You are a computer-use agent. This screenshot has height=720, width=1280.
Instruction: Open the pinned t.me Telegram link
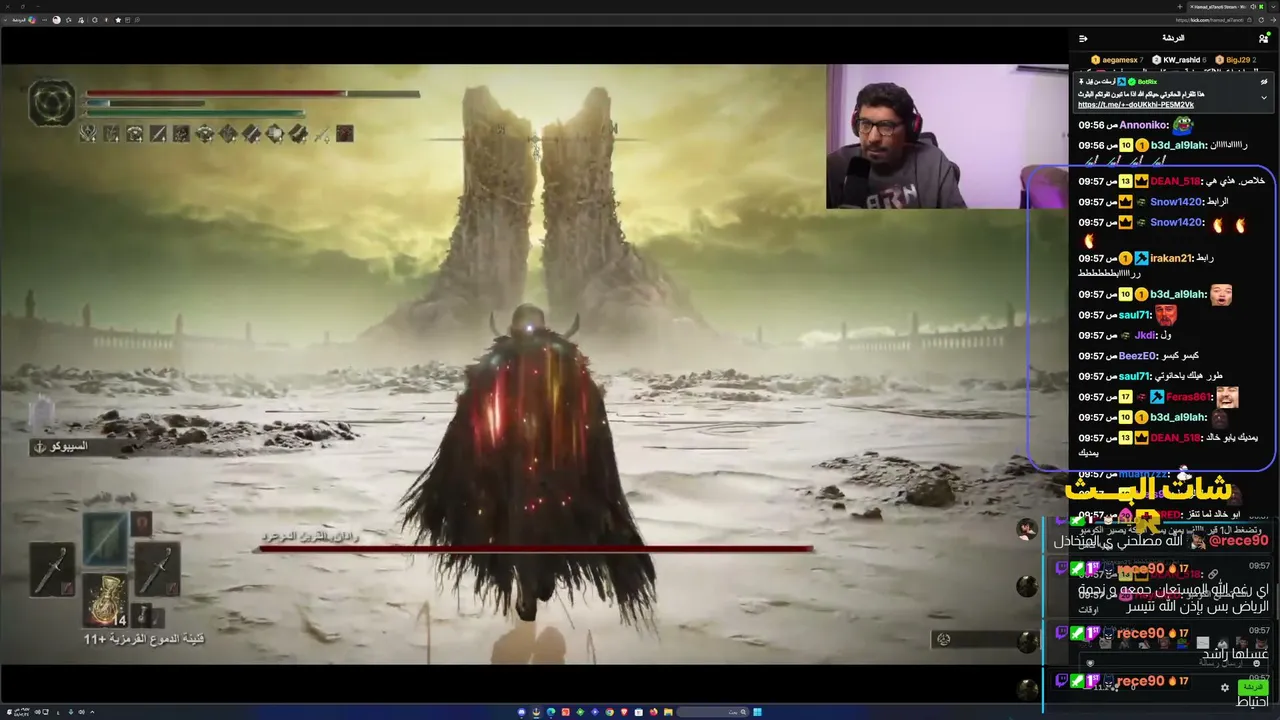pyautogui.click(x=1136, y=105)
